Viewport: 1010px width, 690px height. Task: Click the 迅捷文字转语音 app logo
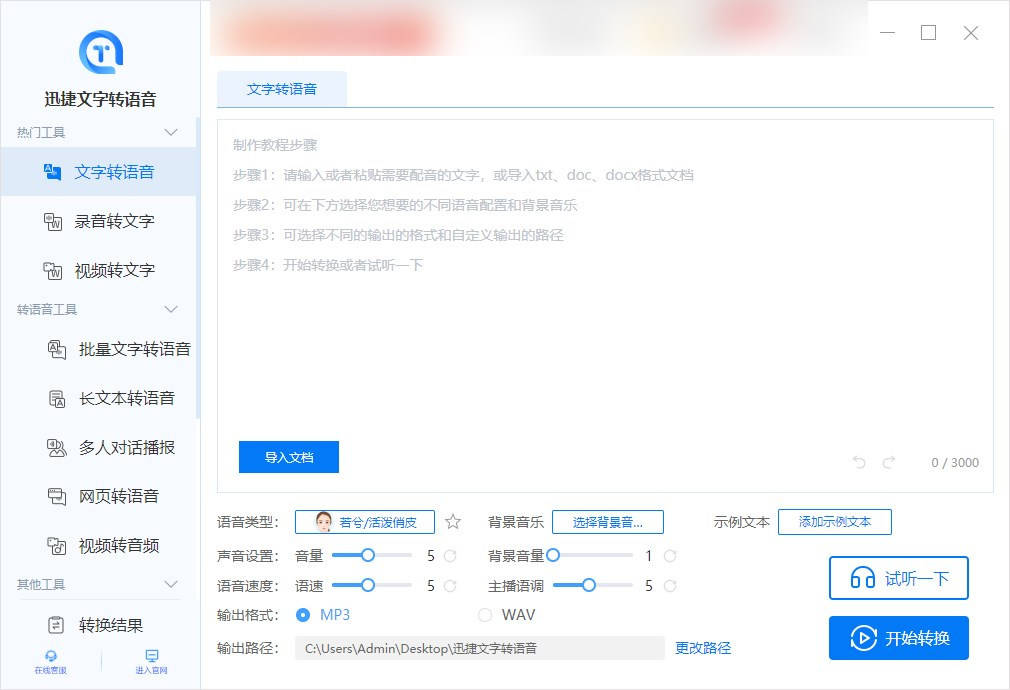pyautogui.click(x=100, y=52)
